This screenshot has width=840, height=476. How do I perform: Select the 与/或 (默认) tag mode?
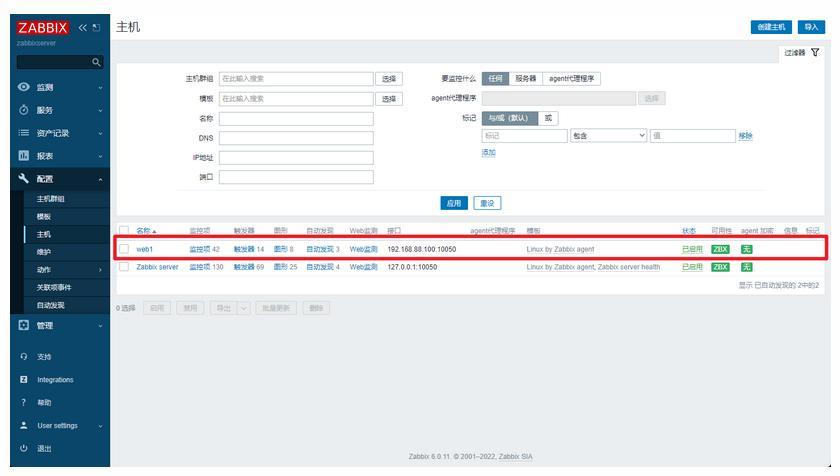(x=509, y=118)
